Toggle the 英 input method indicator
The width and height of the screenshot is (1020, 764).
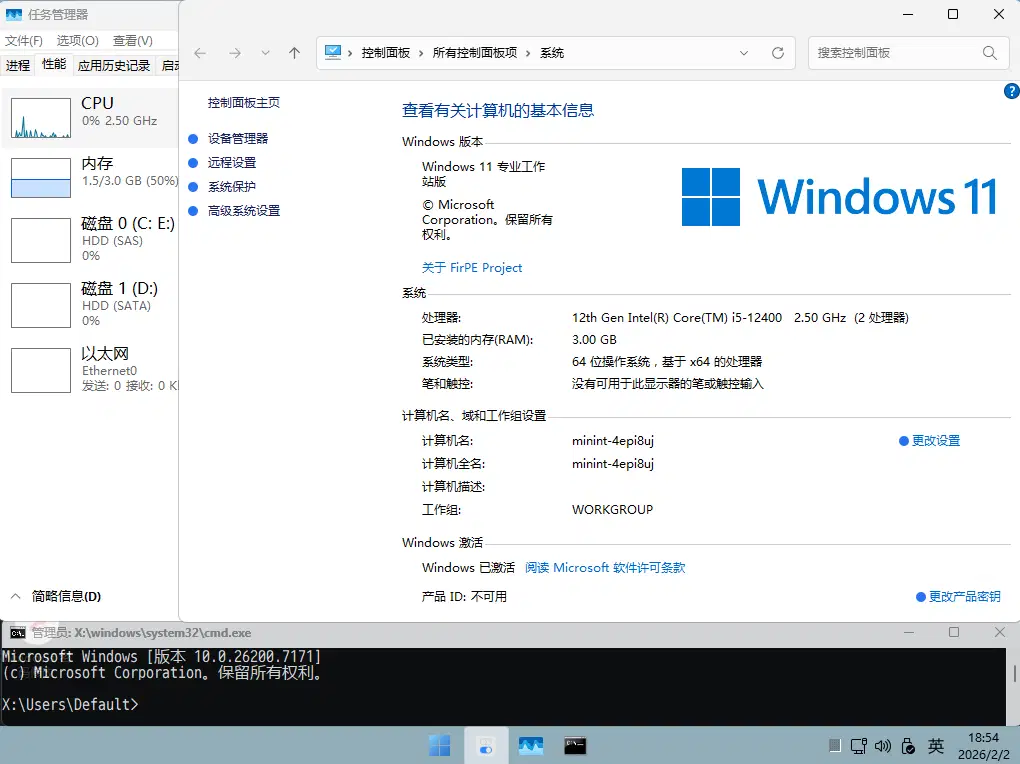[936, 746]
